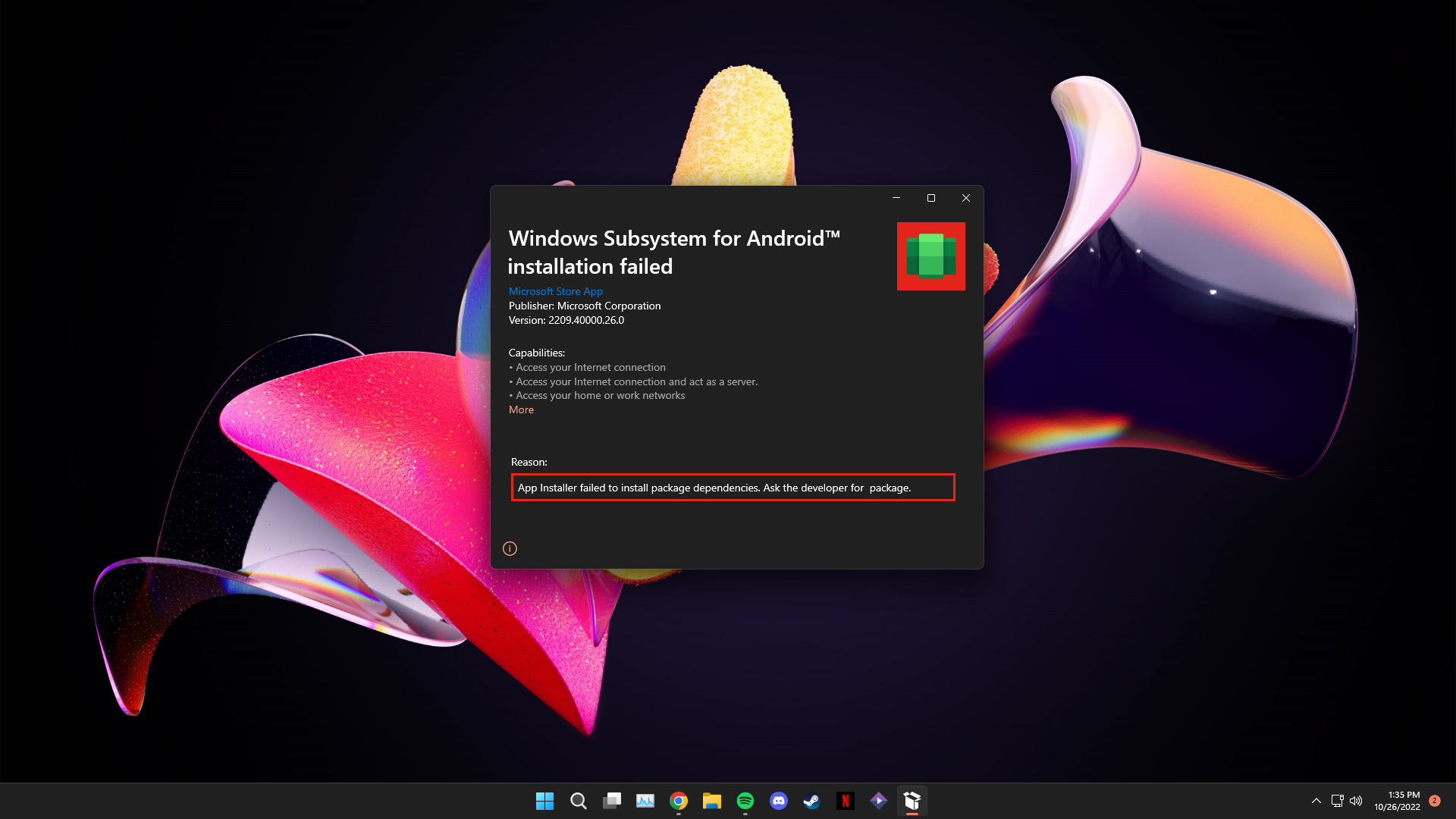Launch Steam from the taskbar
The height and width of the screenshot is (819, 1456).
811,801
